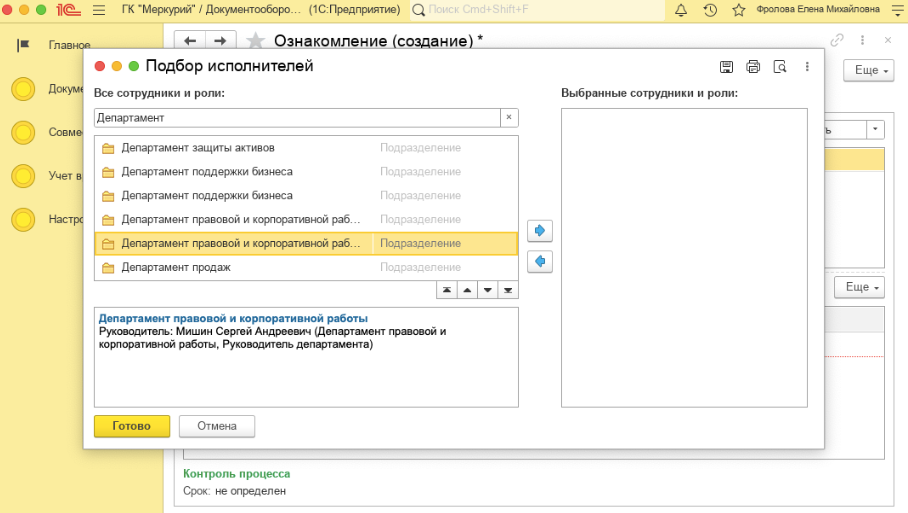The height and width of the screenshot is (513, 908).
Task: Open the 1C main hamburger menu
Action: 98,10
